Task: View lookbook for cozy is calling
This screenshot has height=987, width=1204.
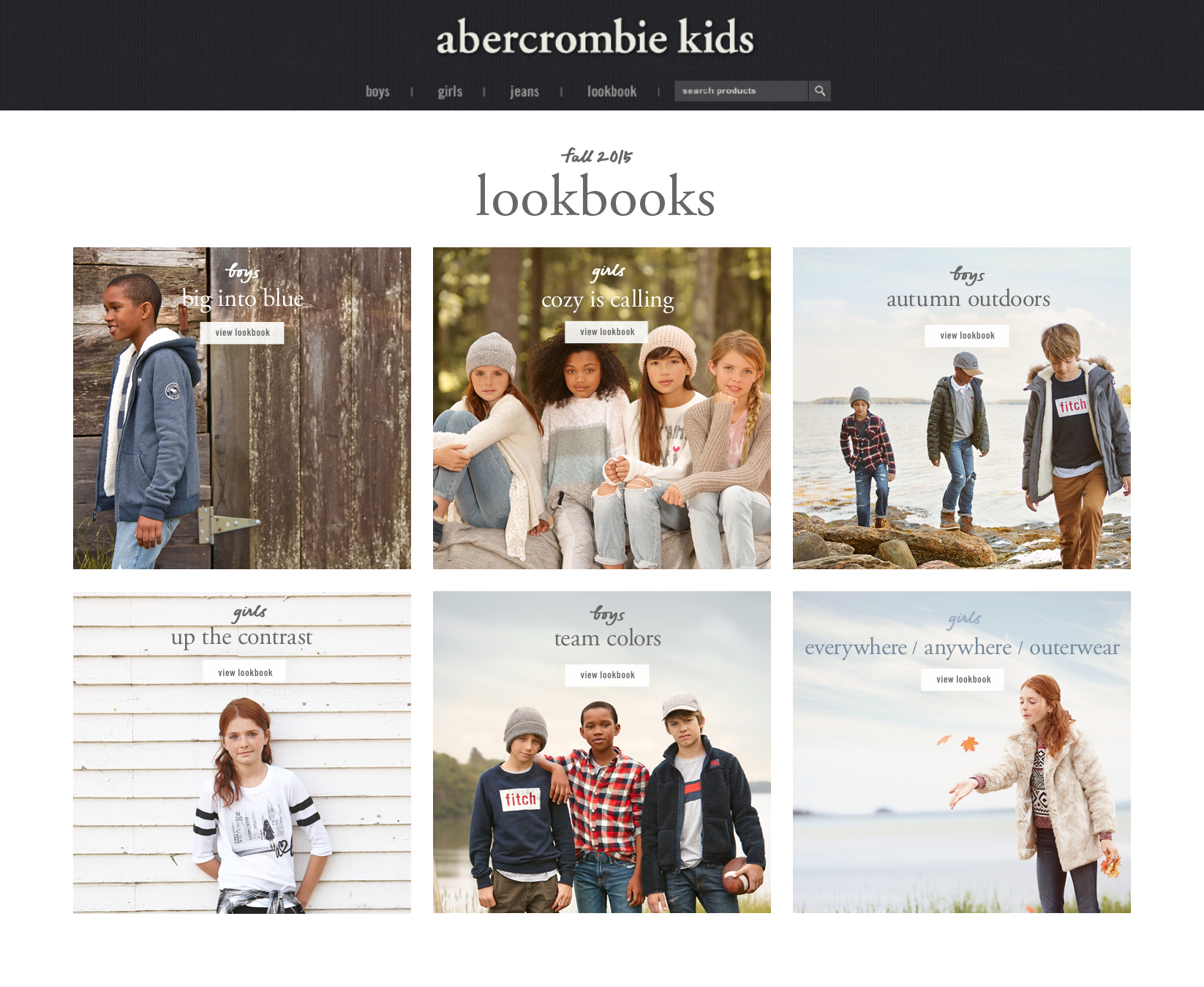Action: pos(607,332)
